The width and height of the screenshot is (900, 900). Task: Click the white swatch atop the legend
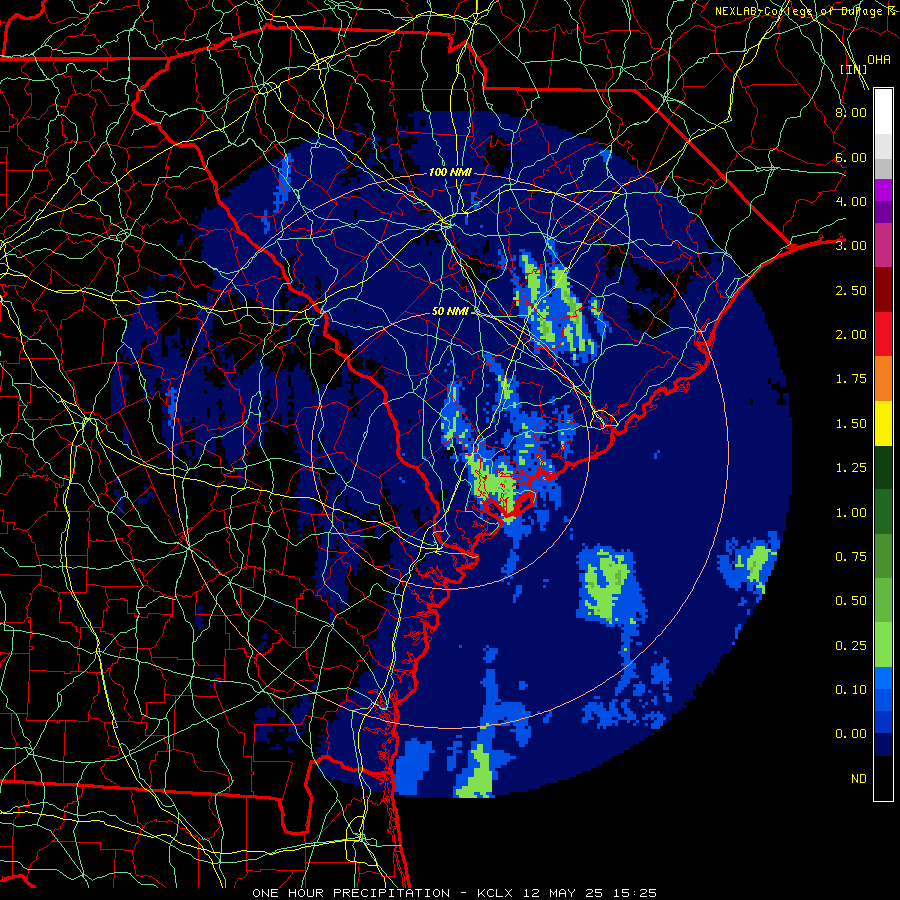[883, 112]
